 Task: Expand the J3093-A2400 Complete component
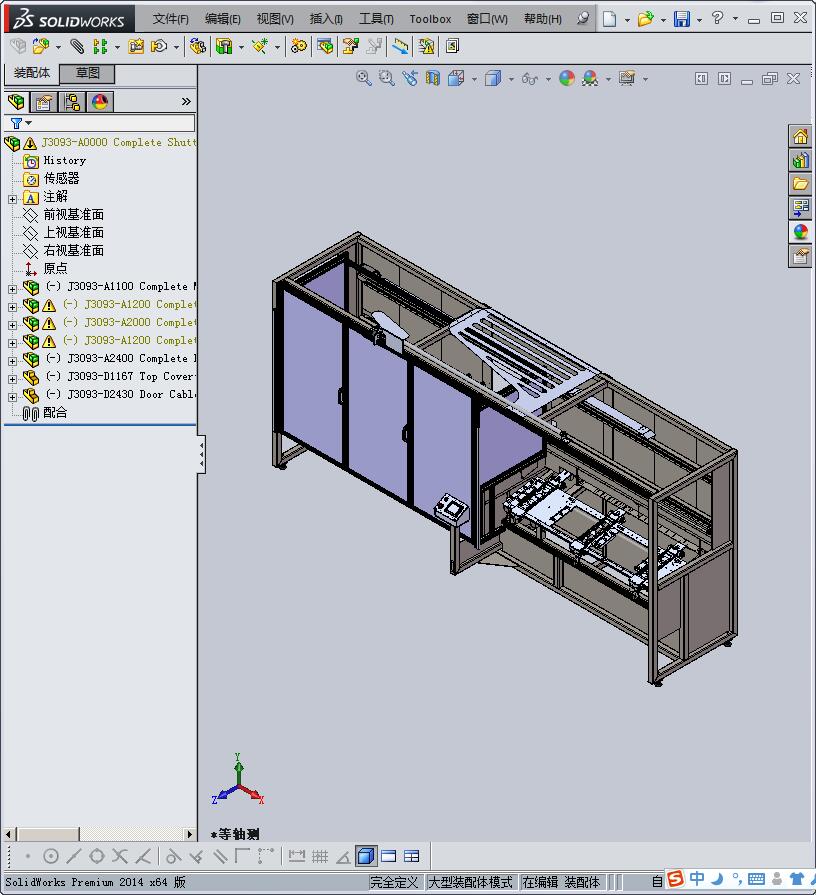point(12,361)
